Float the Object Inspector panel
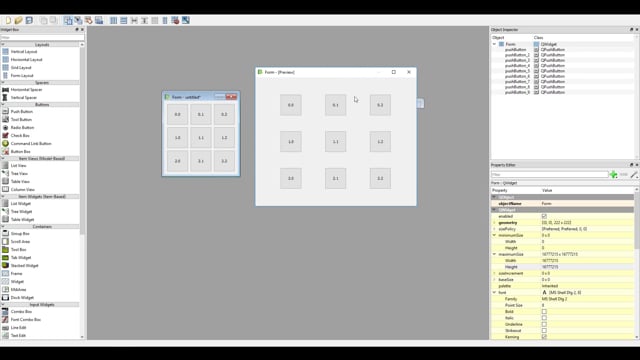 (x=631, y=29)
